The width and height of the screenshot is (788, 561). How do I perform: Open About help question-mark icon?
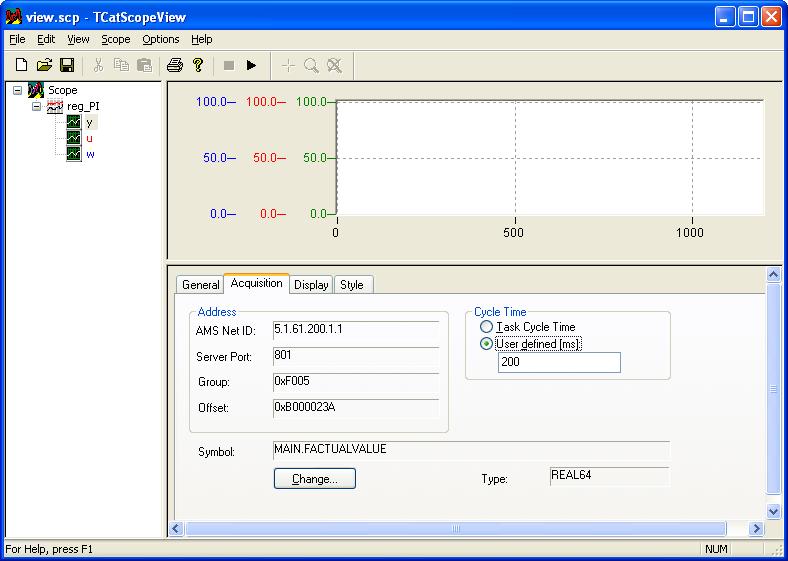[x=198, y=65]
